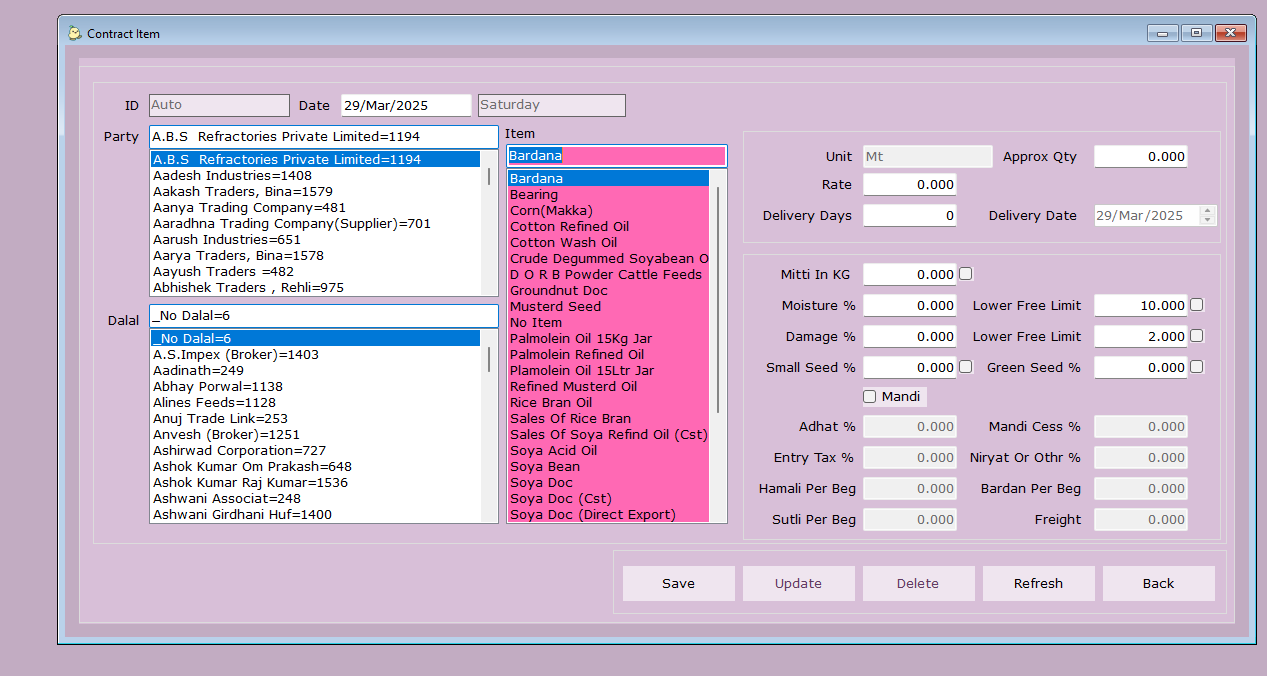Image resolution: width=1267 pixels, height=676 pixels.
Task: Focus the Approx Qty field
Action: (1141, 157)
